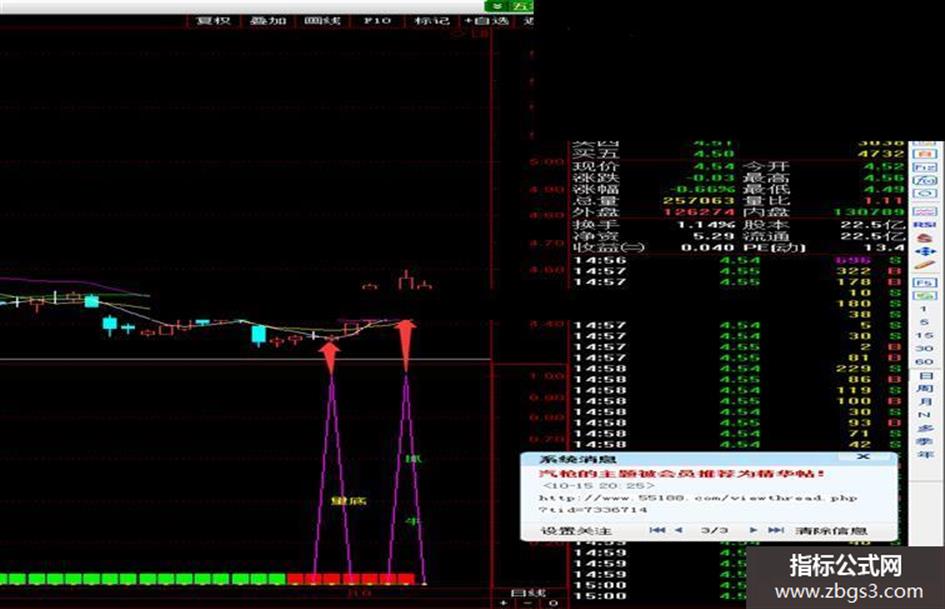Add stock with +自选 button
Screen dimensions: 945x609
pyautogui.click(x=486, y=21)
